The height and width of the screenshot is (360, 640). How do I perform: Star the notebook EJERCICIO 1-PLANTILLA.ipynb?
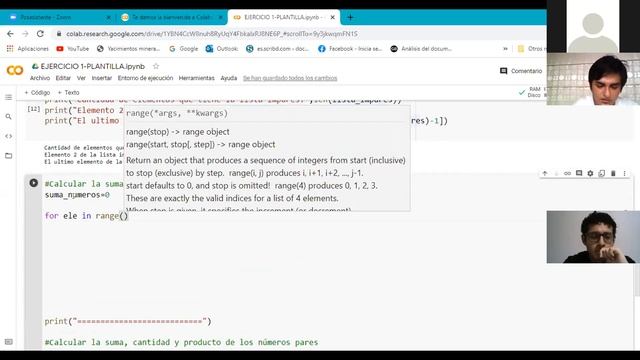[156, 66]
